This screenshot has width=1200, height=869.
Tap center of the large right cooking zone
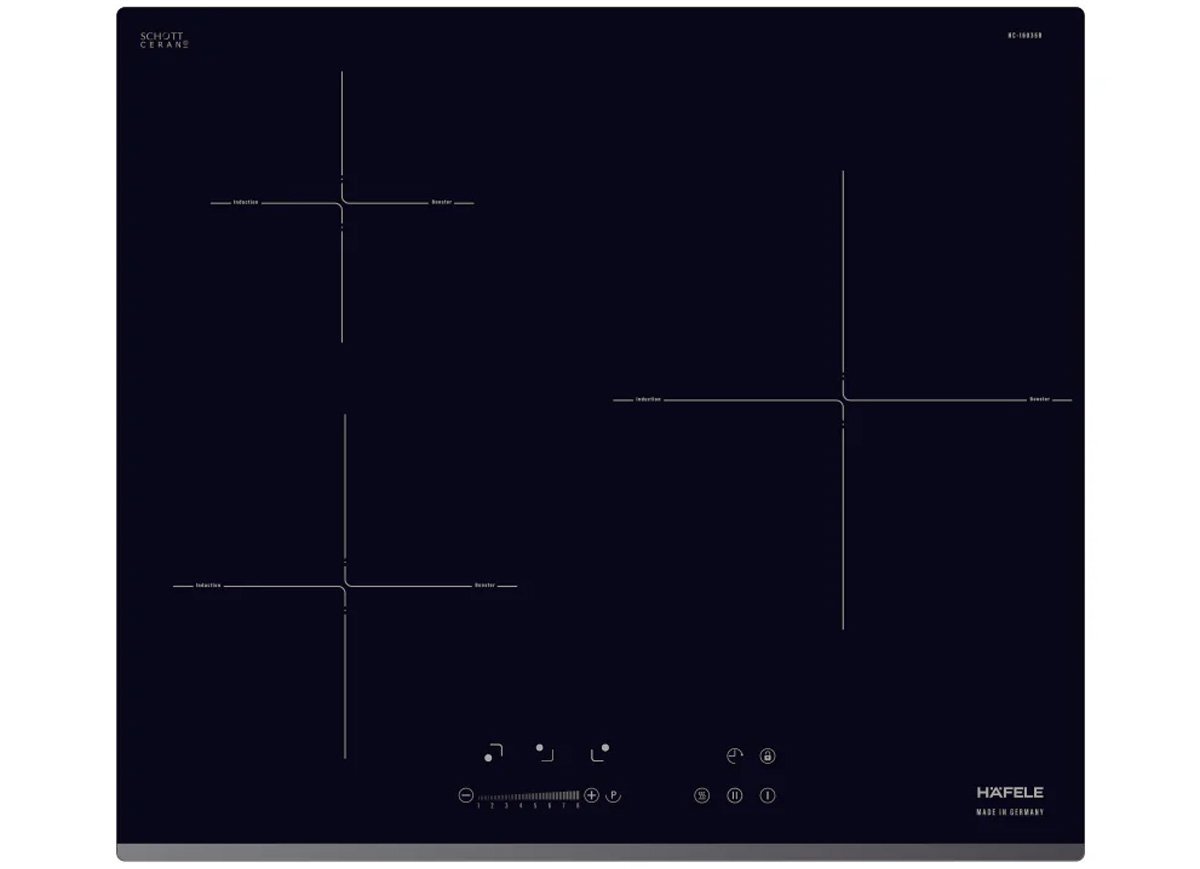point(843,400)
